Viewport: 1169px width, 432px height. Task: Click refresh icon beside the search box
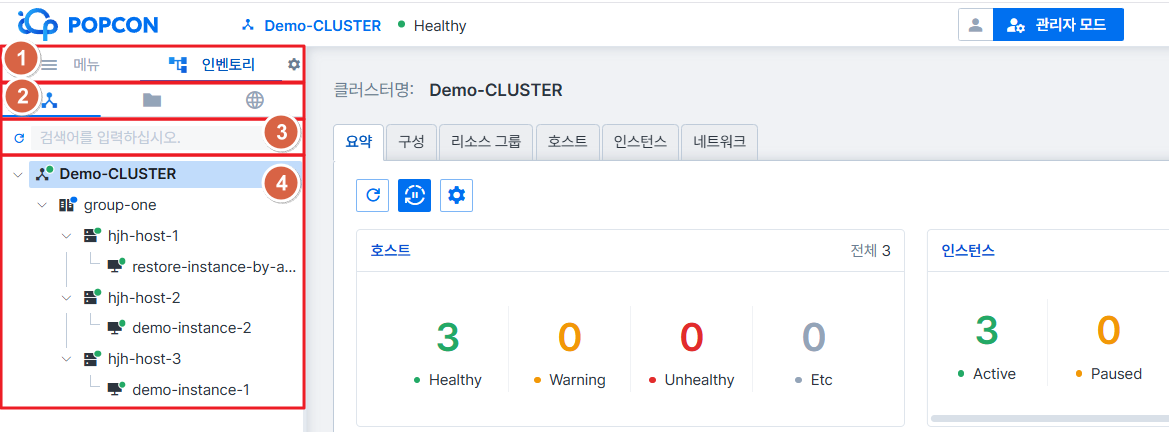19,137
